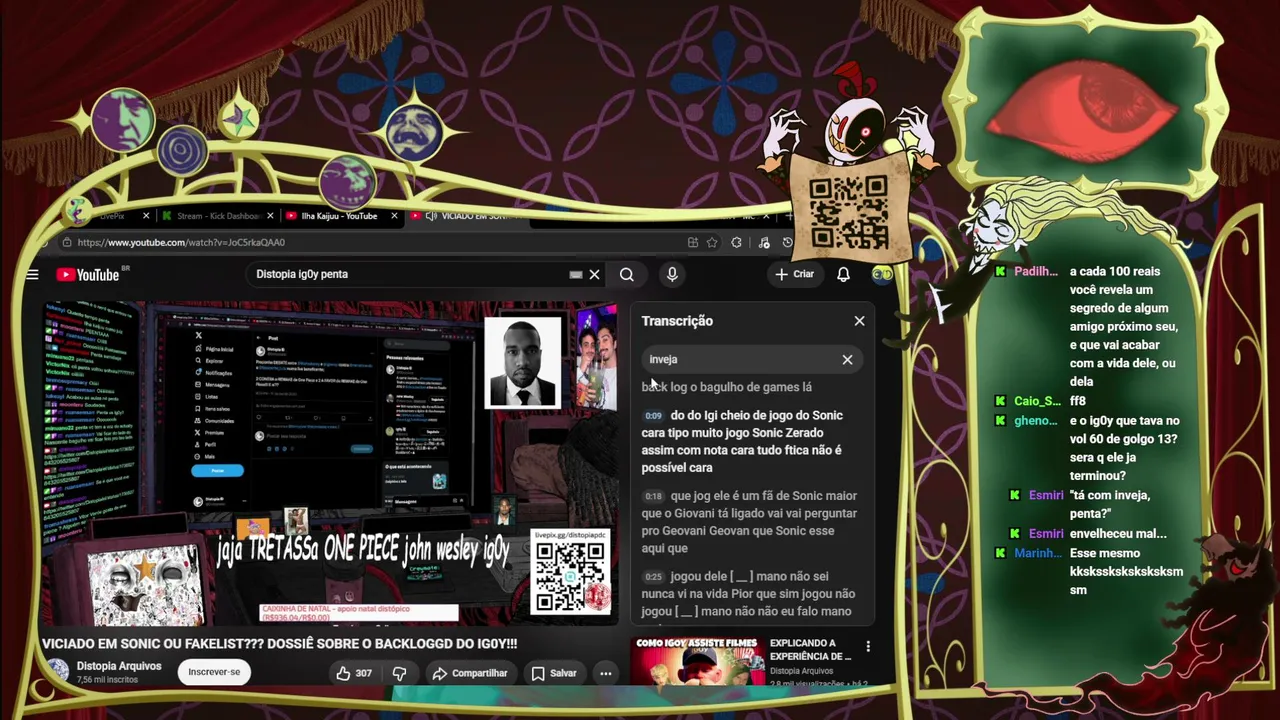The image size is (1280, 720).
Task: Open suggested video title 'EXPLICANDO A EXPERIÊNCIA DE ...'
Action: point(810,650)
